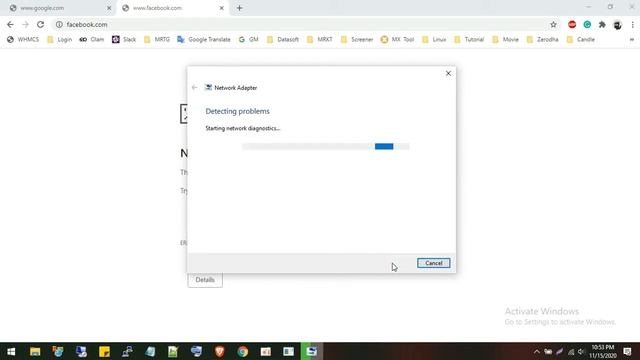Bookmark this page with the star
Viewport: 640px width, 360px height.
(553, 24)
